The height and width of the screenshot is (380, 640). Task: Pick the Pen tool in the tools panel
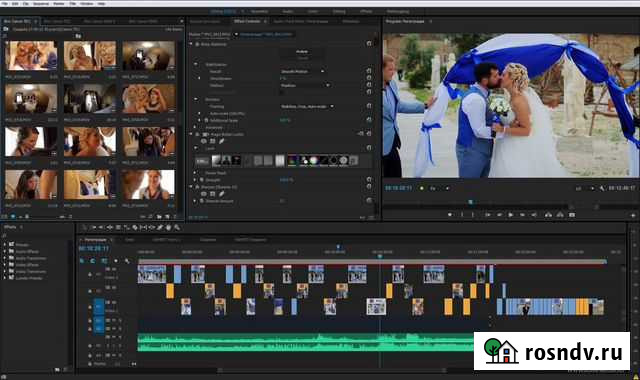pos(160,227)
